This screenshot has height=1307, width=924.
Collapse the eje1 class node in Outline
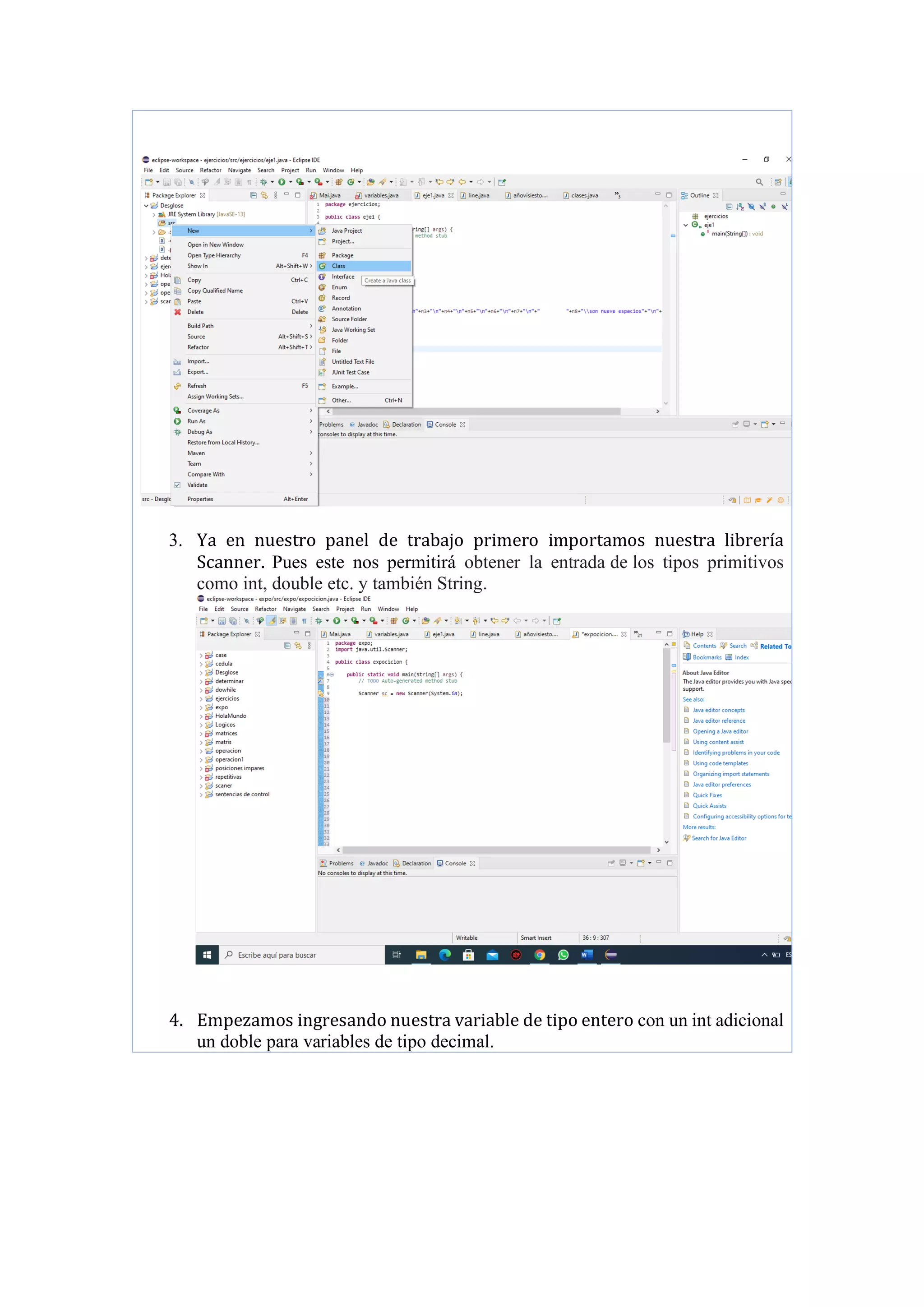click(x=685, y=225)
